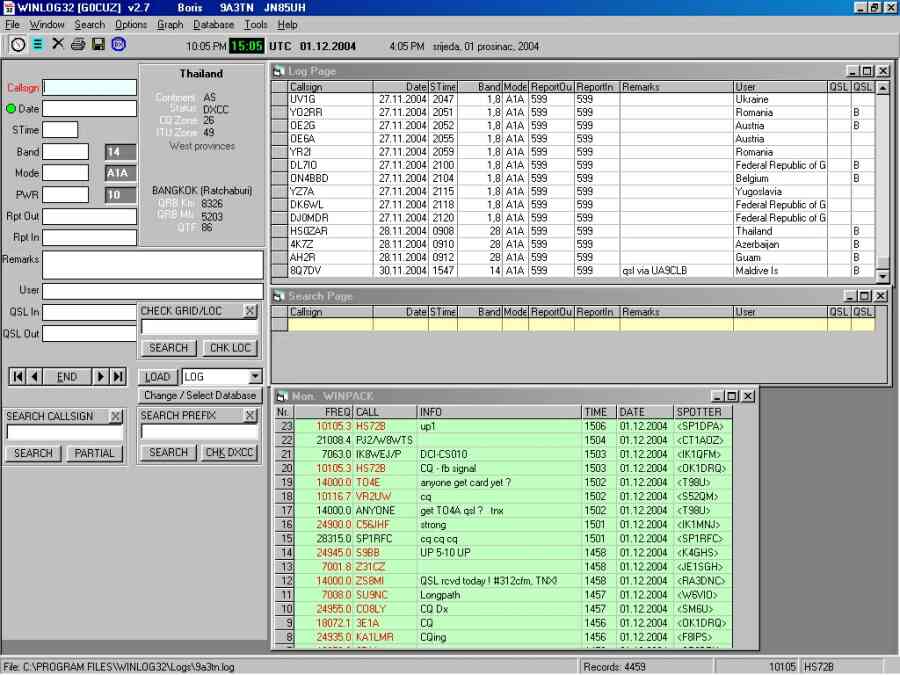This screenshot has height=675, width=900.
Task: Click the Callsign input field
Action: coord(90,88)
